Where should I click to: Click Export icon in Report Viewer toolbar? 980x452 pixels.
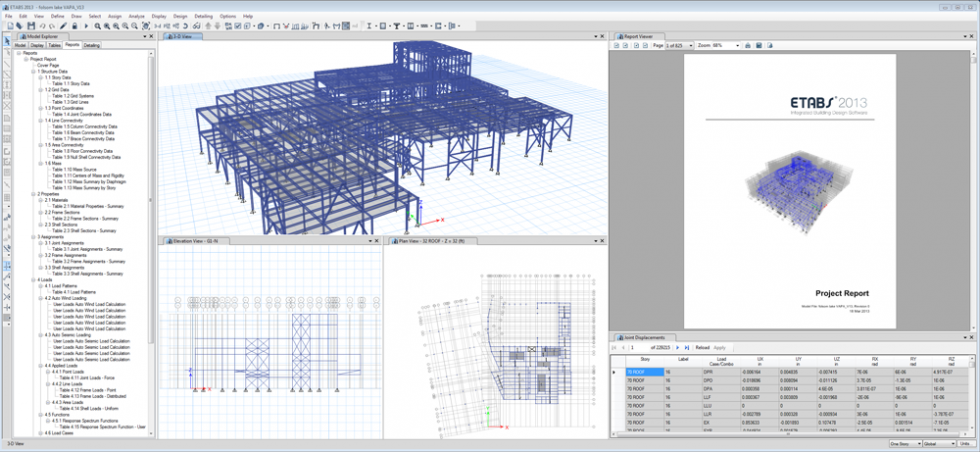tap(770, 46)
